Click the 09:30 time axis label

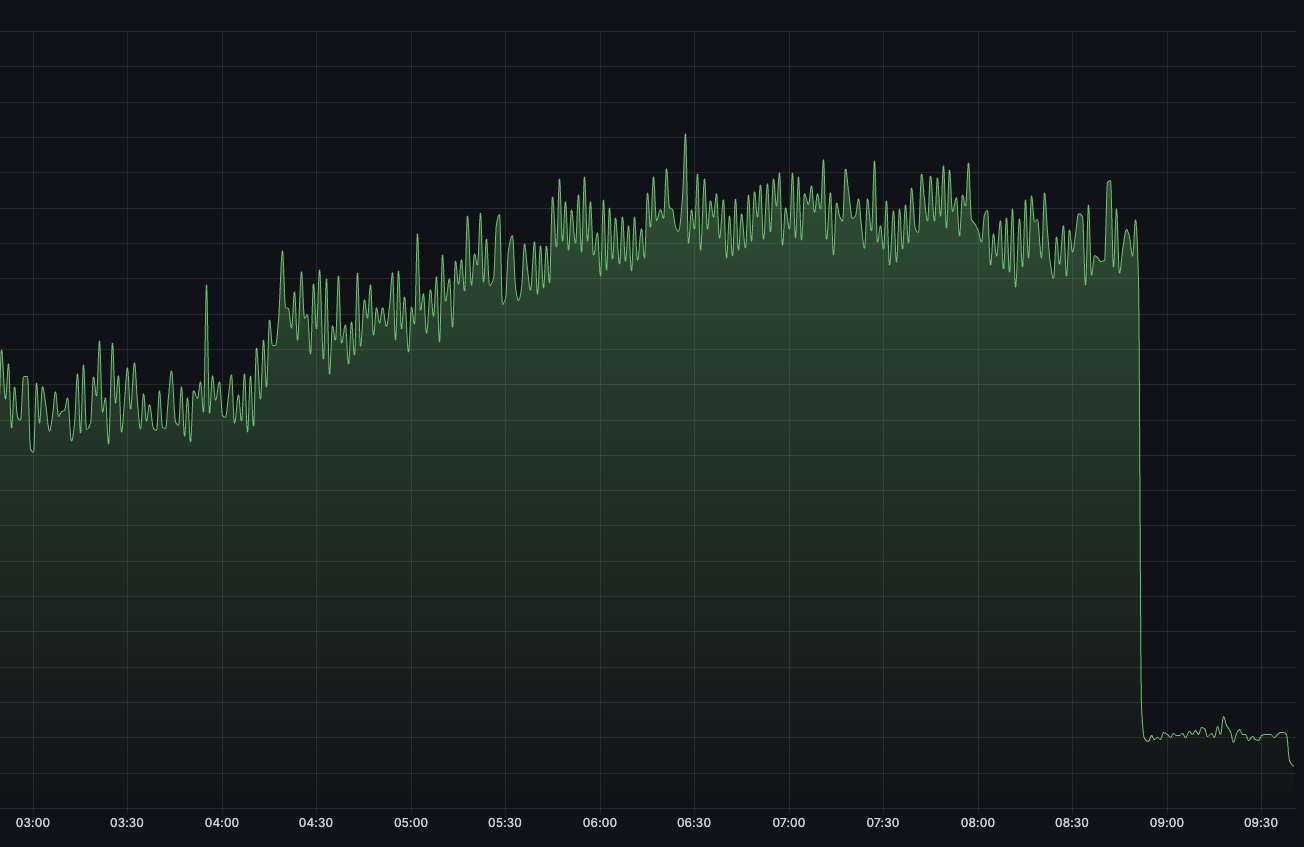(1261, 823)
